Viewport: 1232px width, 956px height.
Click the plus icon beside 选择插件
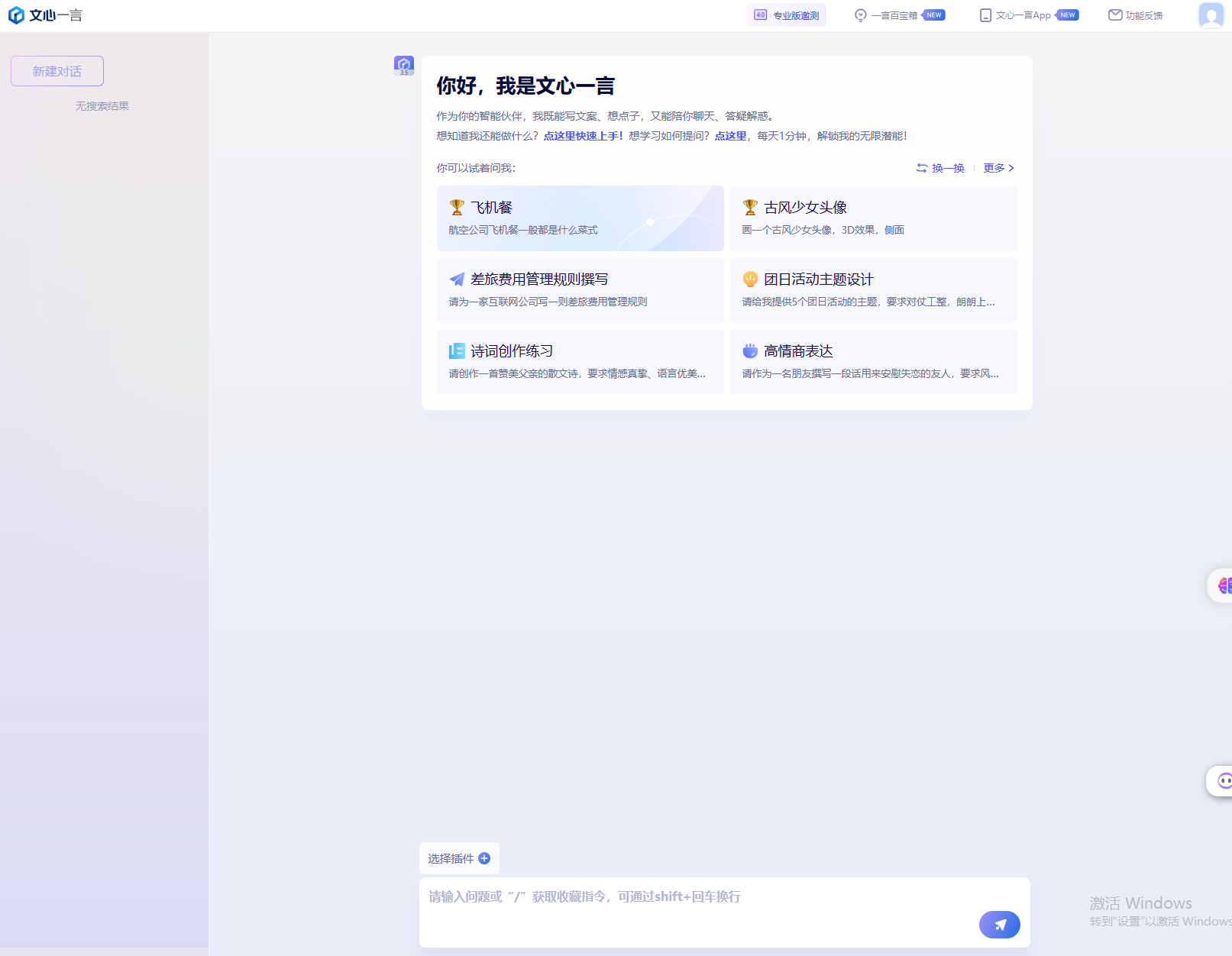tap(484, 858)
